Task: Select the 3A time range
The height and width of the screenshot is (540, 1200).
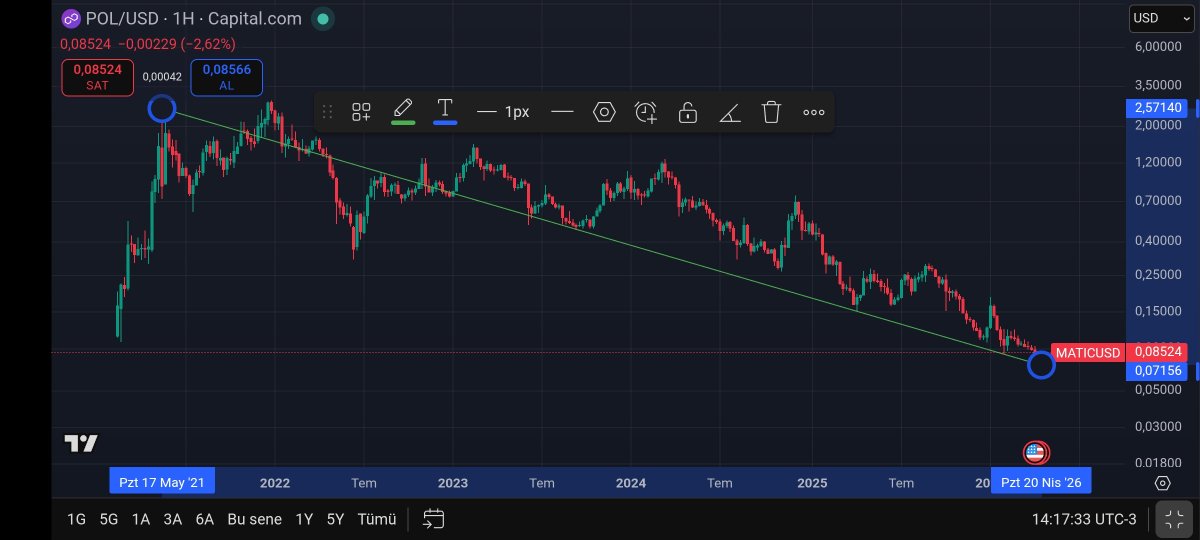Action: click(x=173, y=519)
